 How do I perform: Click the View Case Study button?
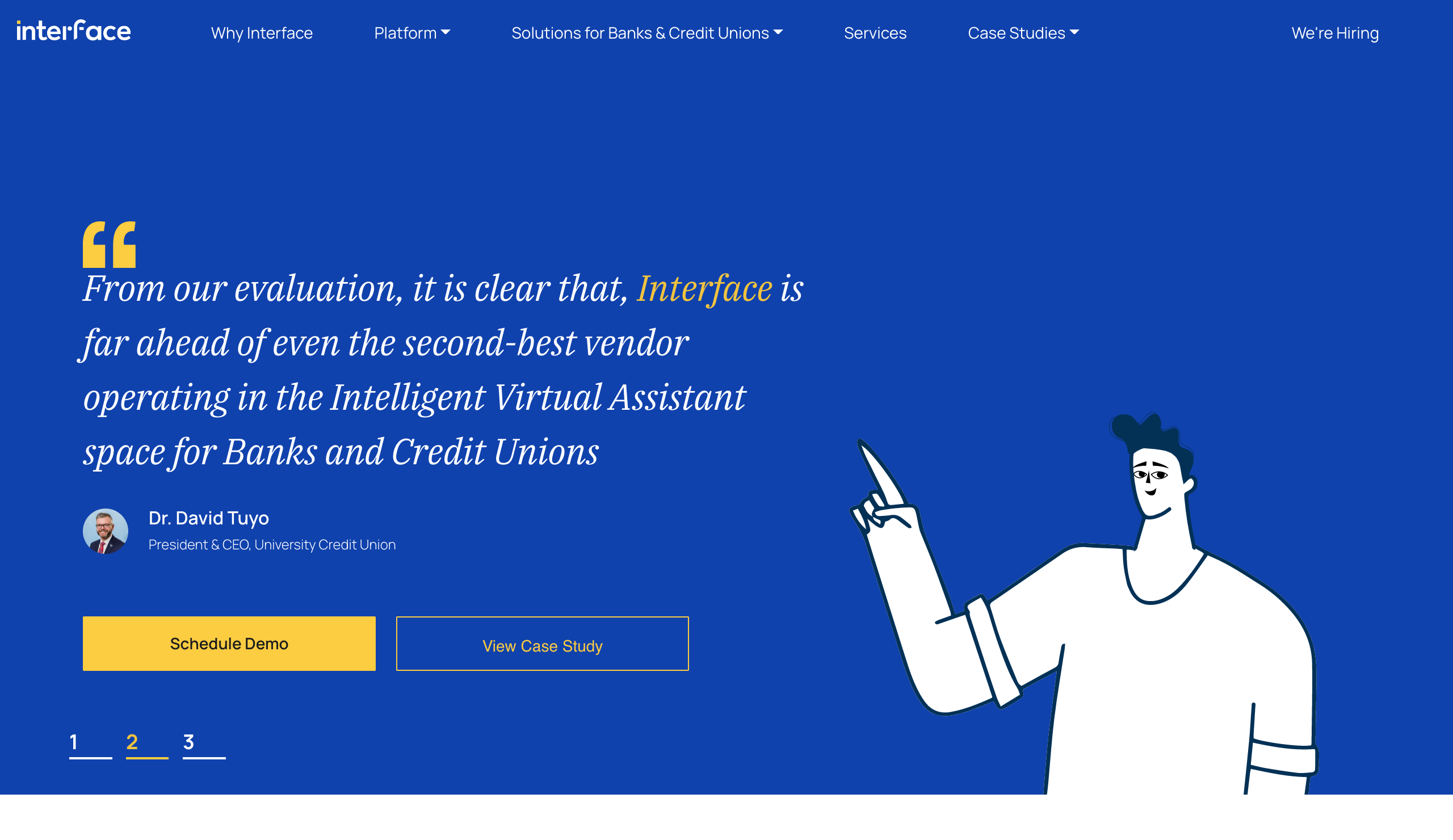click(543, 644)
